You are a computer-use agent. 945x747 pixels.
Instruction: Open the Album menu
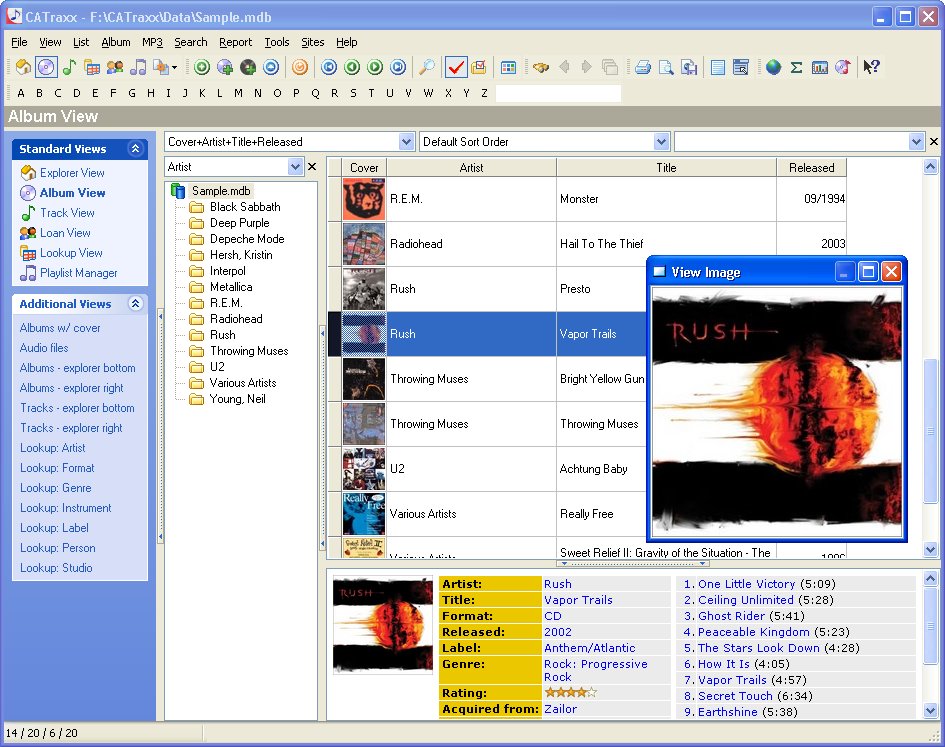[116, 42]
